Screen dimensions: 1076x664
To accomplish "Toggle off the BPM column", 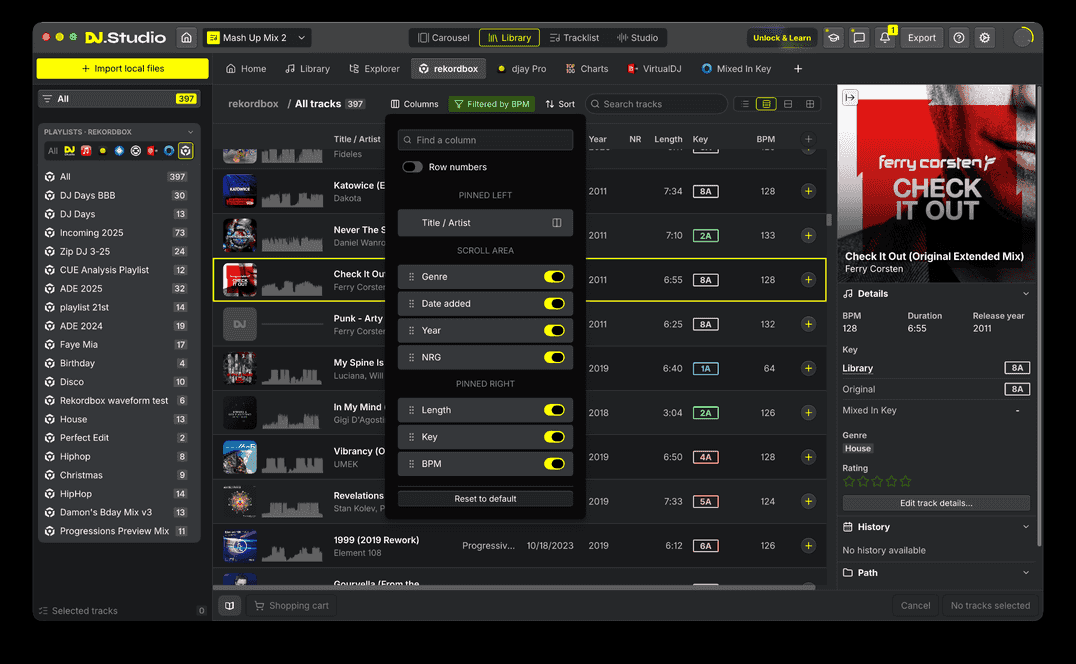I will [554, 464].
